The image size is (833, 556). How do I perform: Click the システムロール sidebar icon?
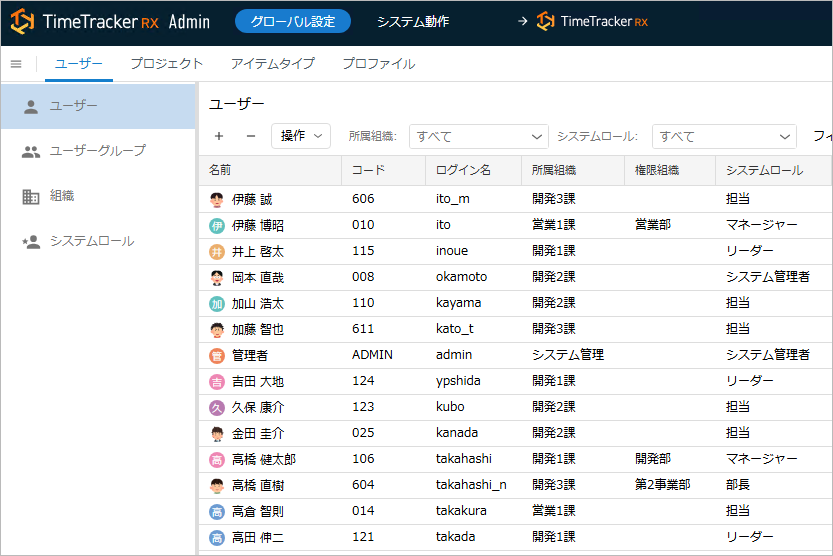(x=31, y=241)
